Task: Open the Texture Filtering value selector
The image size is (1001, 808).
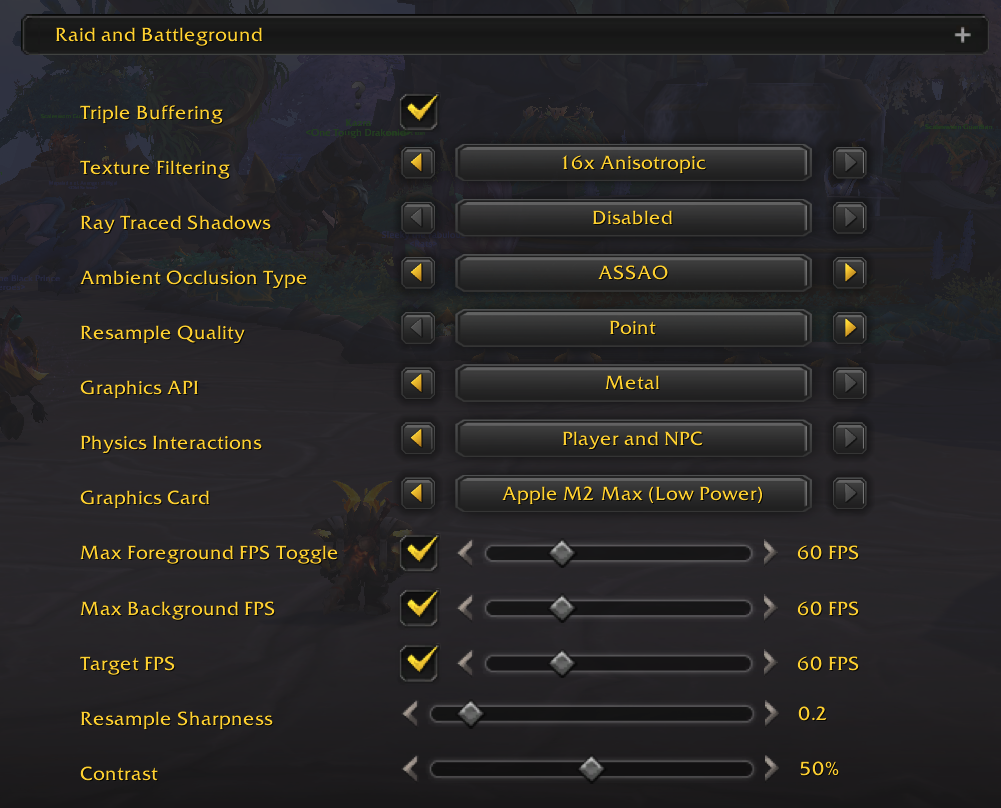Action: coord(632,163)
